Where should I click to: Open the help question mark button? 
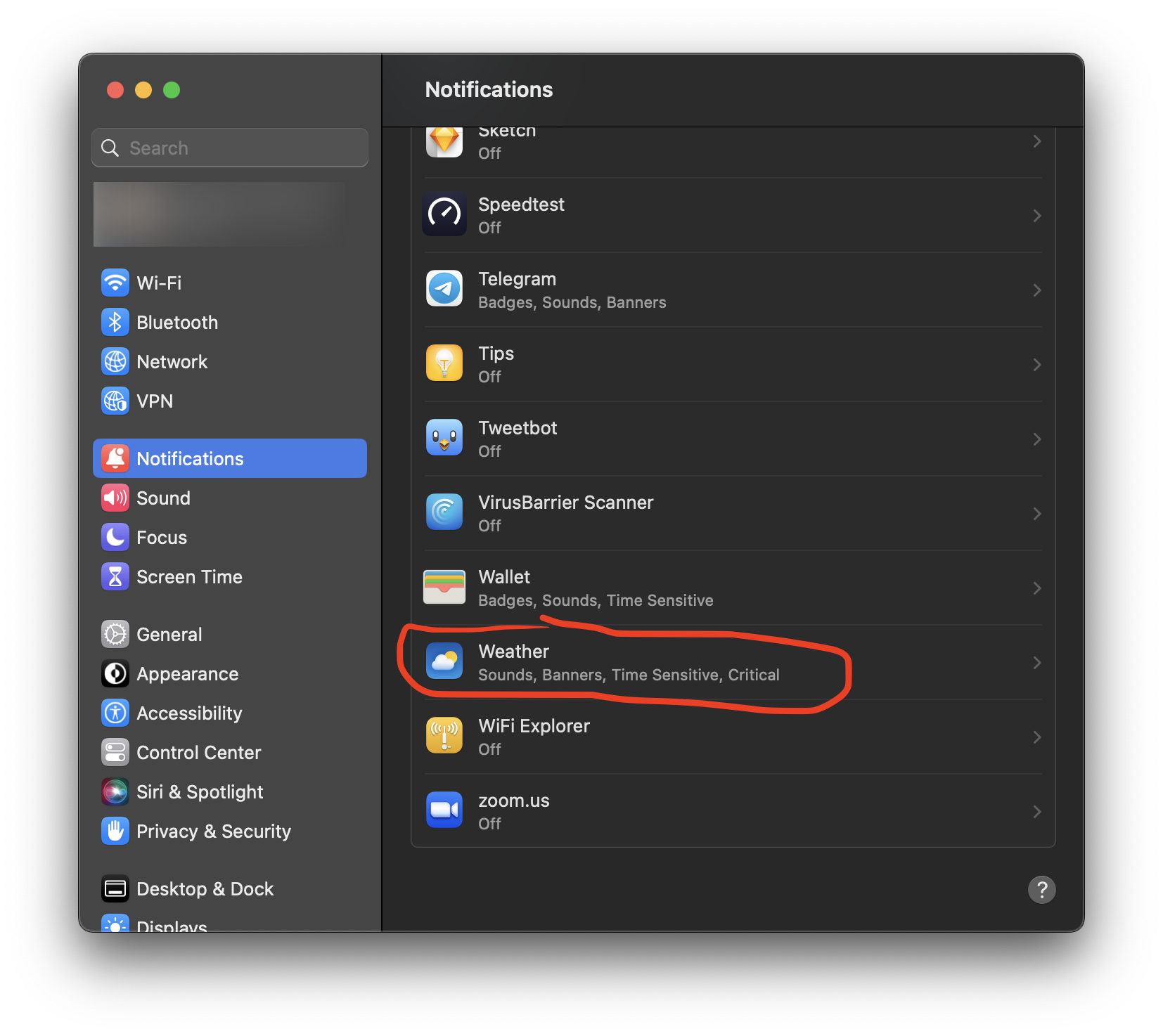pos(1041,889)
